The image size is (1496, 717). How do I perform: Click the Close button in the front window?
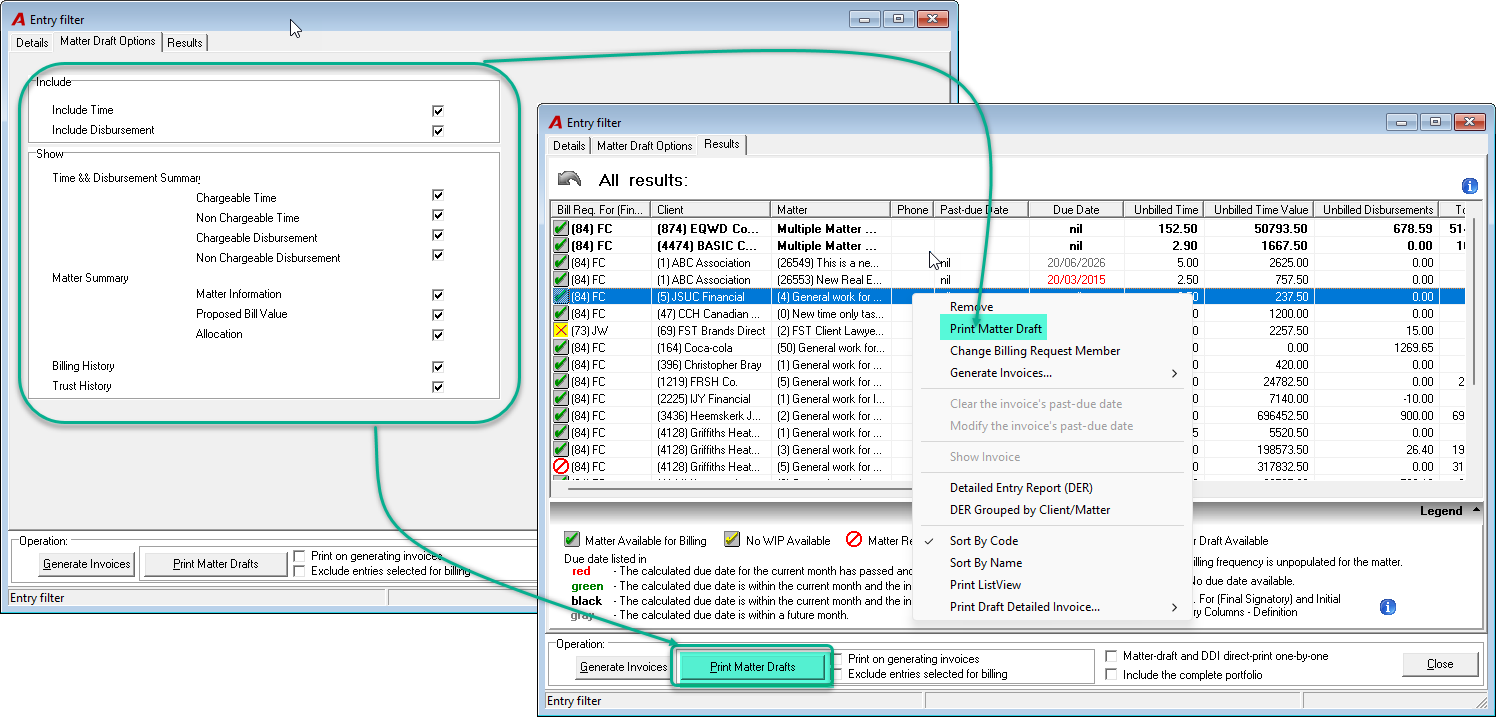(1440, 664)
